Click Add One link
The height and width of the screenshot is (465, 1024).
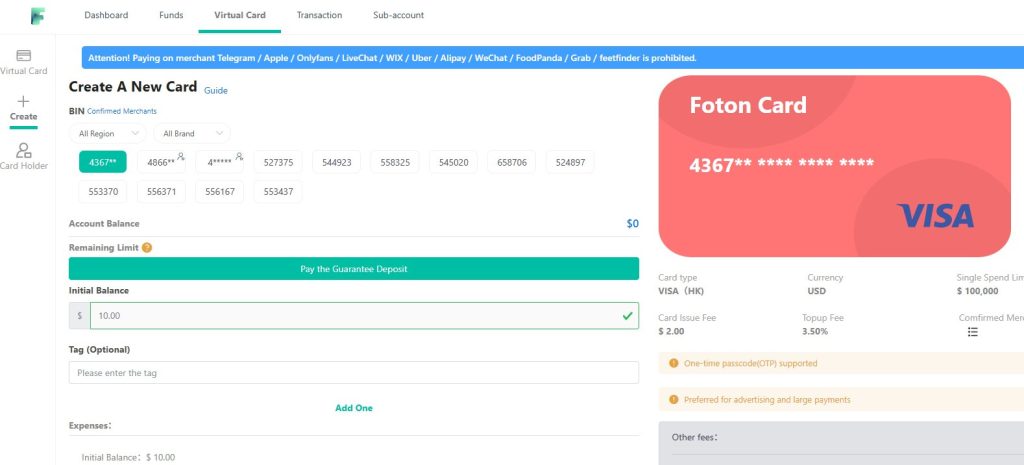click(x=354, y=408)
